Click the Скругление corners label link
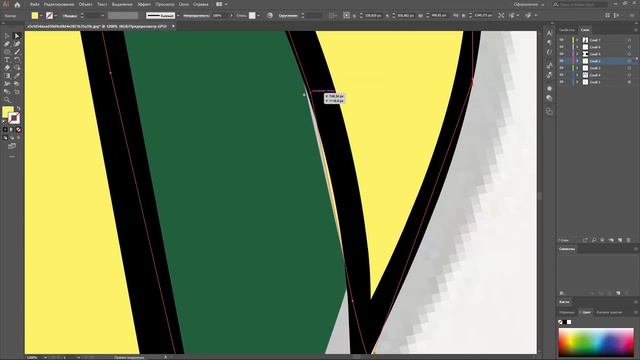Viewport: 640px width, 360px height. tap(288, 16)
